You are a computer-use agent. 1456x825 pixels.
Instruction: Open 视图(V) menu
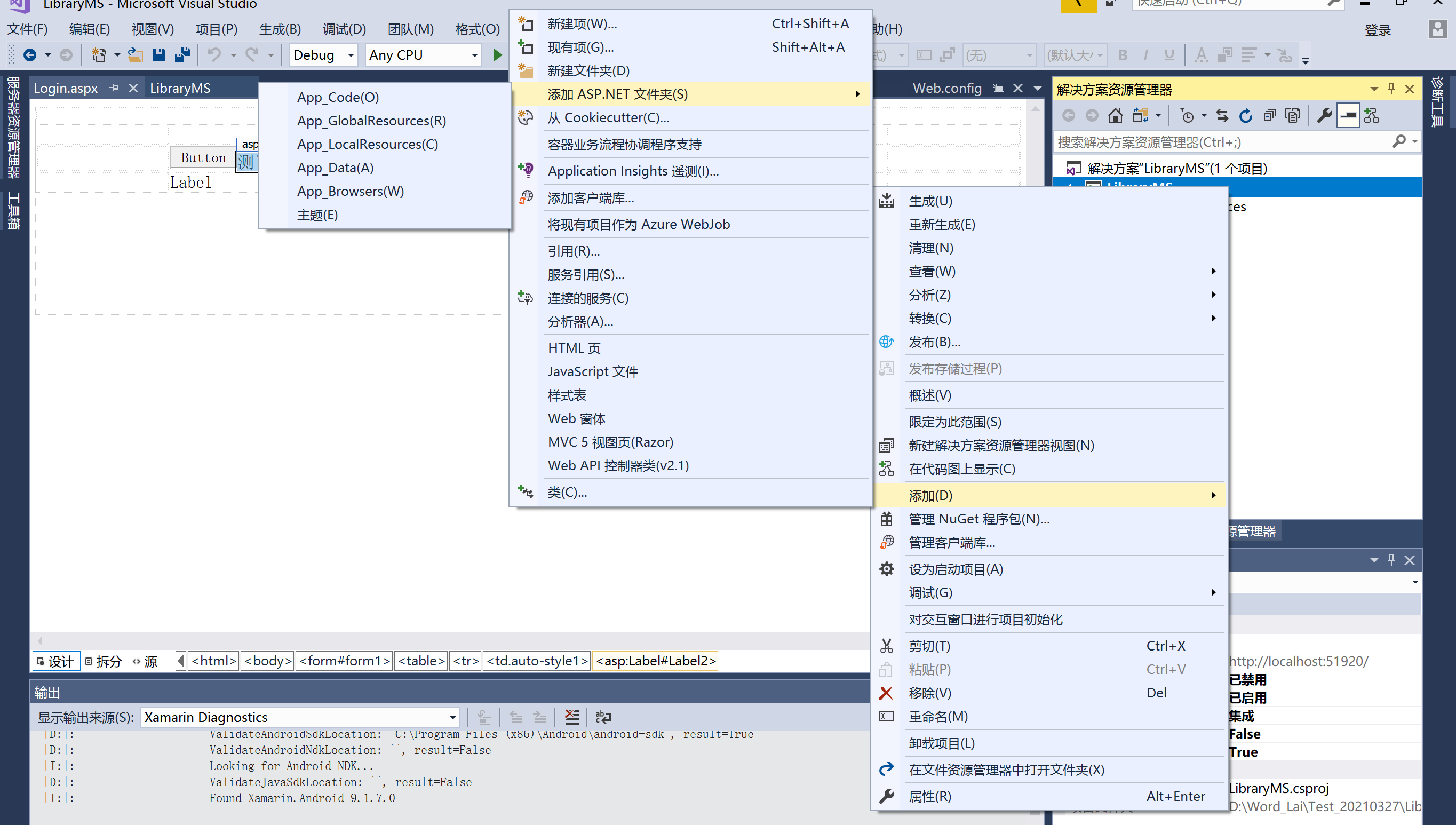point(153,29)
